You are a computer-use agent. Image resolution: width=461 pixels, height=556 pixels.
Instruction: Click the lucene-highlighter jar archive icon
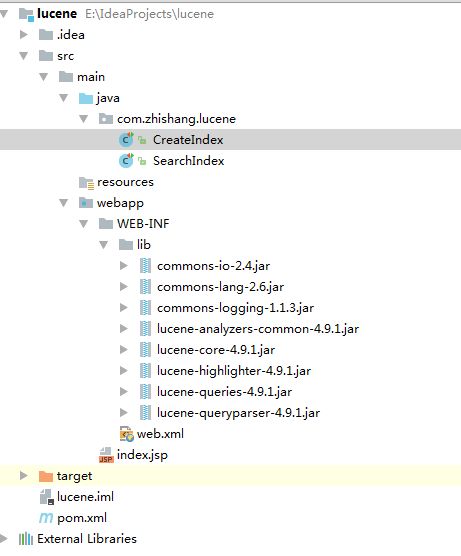pyautogui.click(x=145, y=371)
